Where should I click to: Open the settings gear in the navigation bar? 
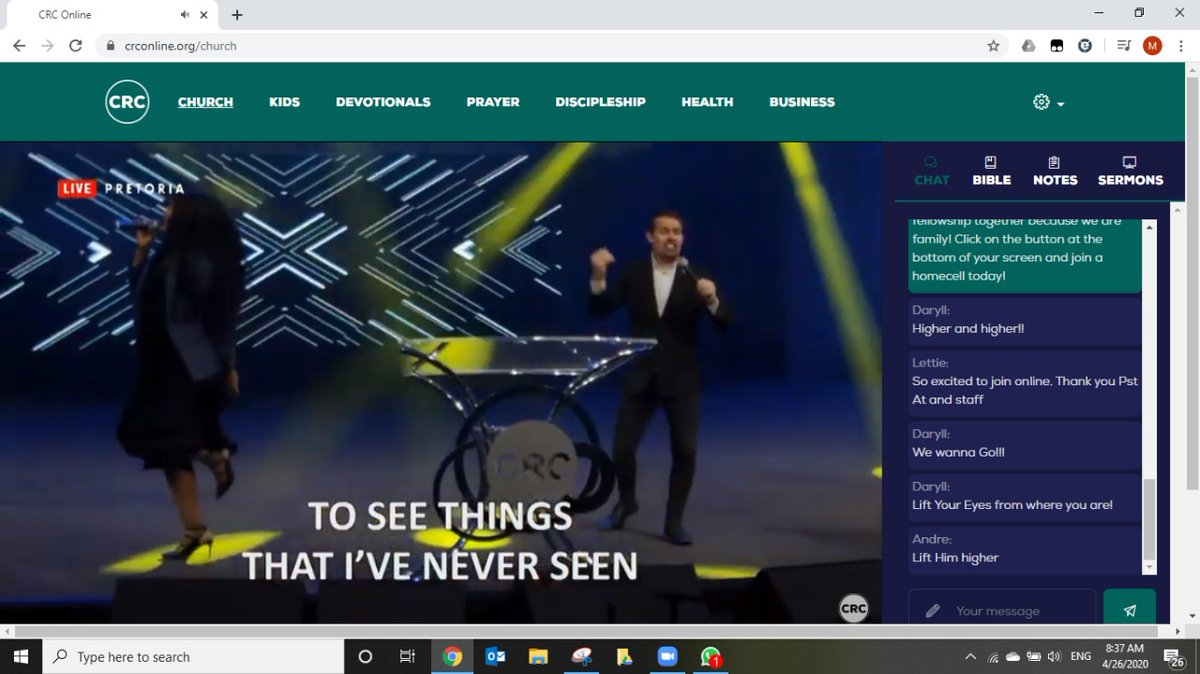(1040, 101)
